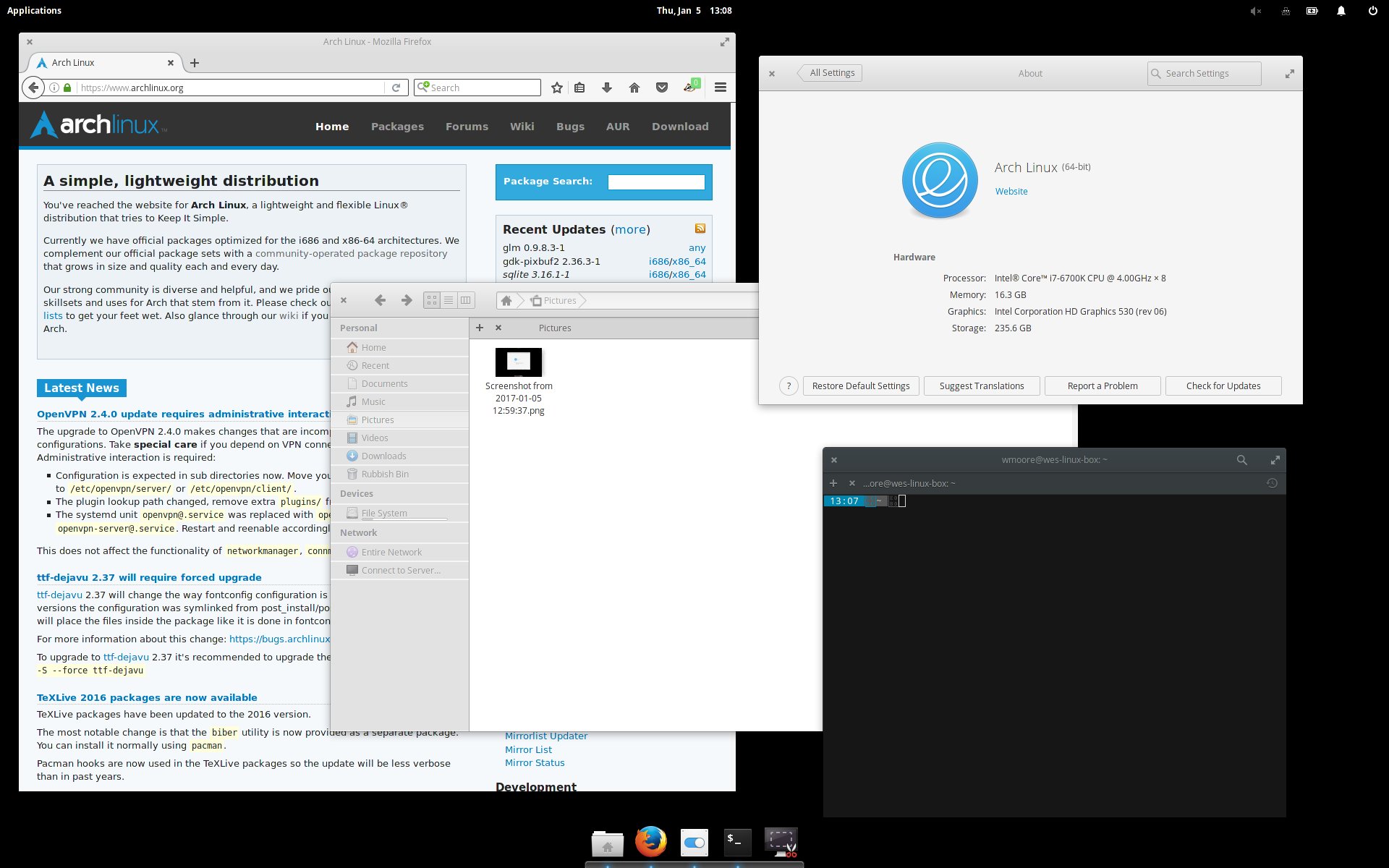Select Downloads in Files sidebar

pyautogui.click(x=399, y=456)
